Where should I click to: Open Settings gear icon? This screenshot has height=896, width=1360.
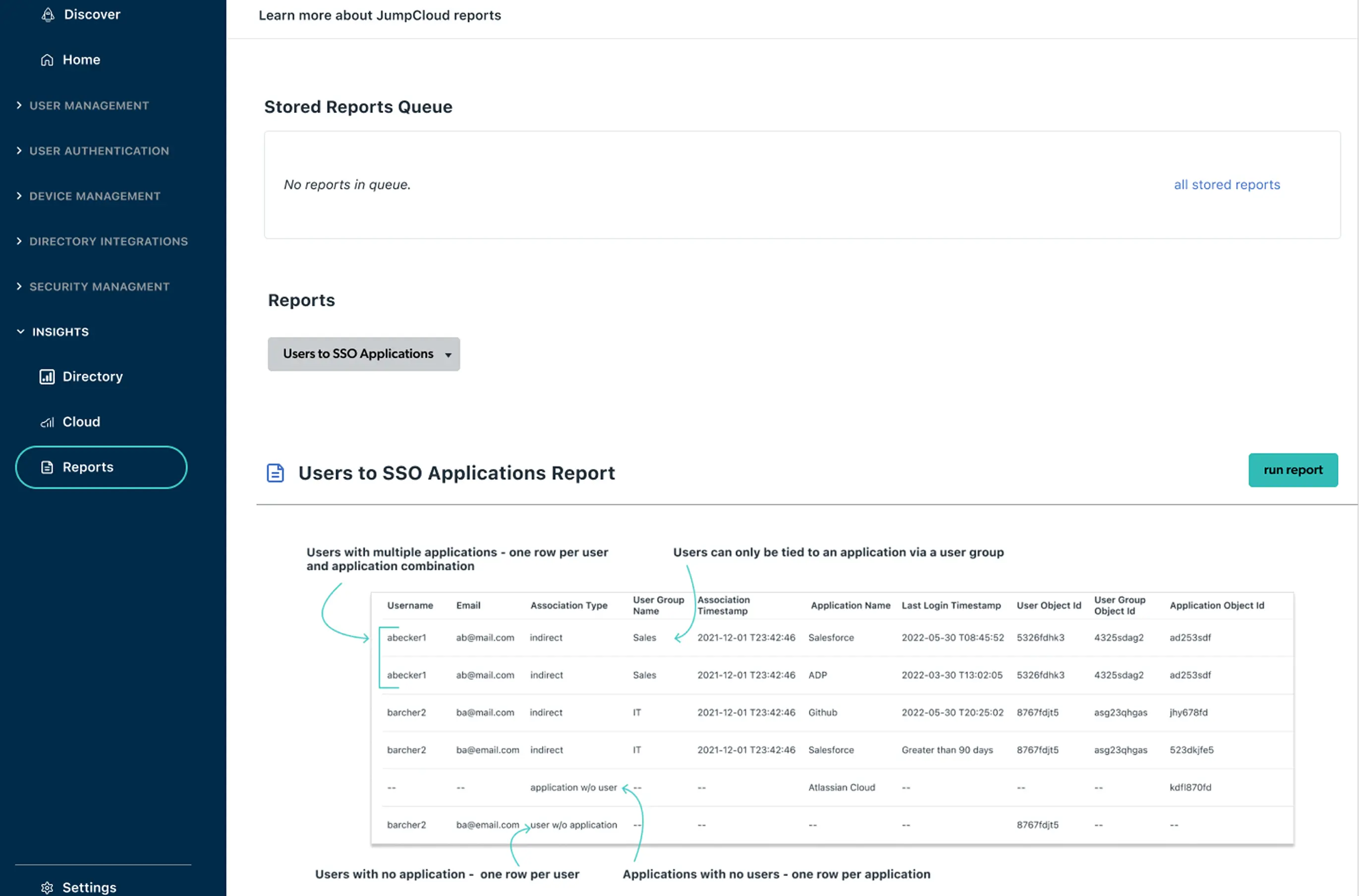tap(47, 888)
